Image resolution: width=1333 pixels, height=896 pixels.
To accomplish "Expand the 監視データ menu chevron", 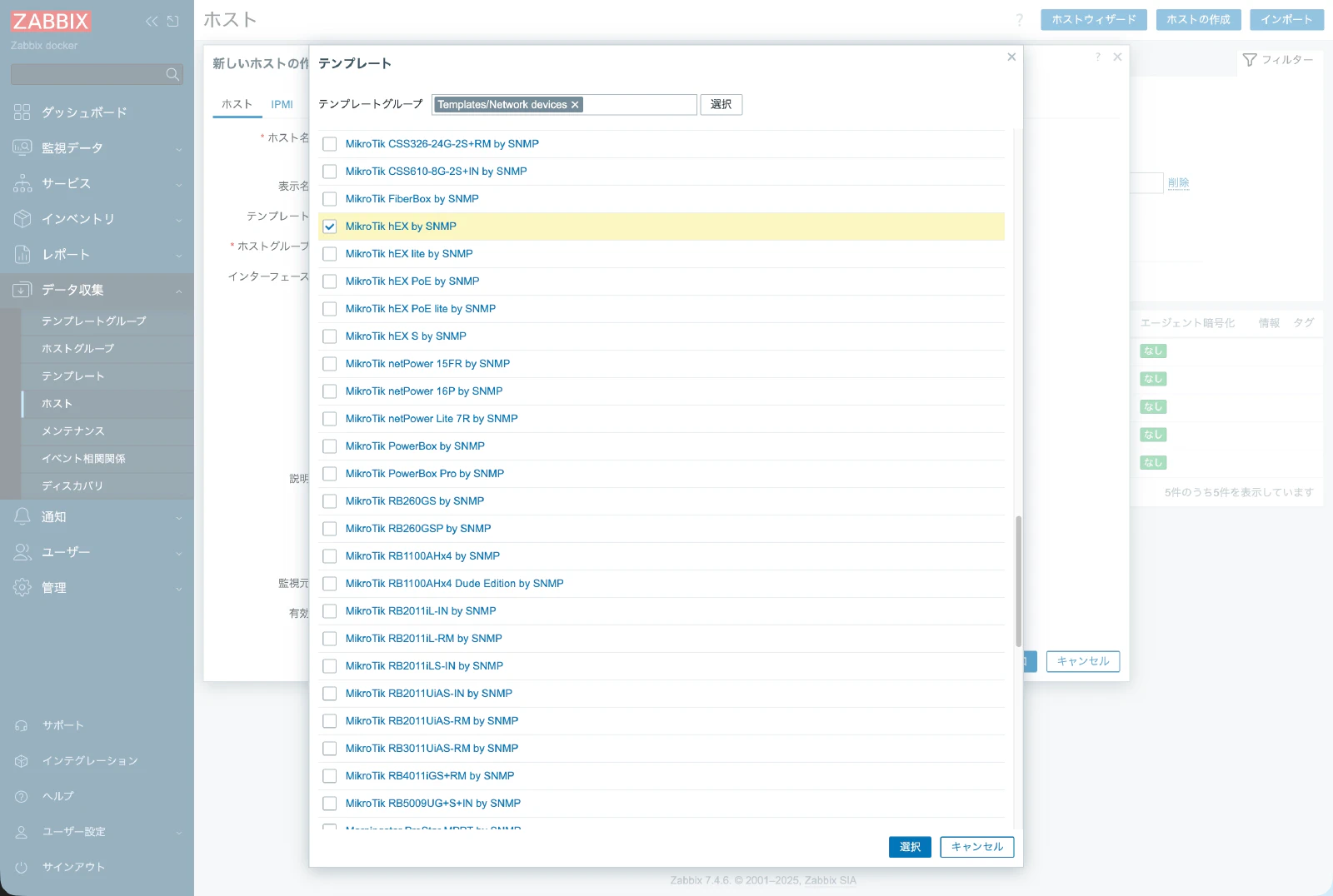I will (x=178, y=149).
